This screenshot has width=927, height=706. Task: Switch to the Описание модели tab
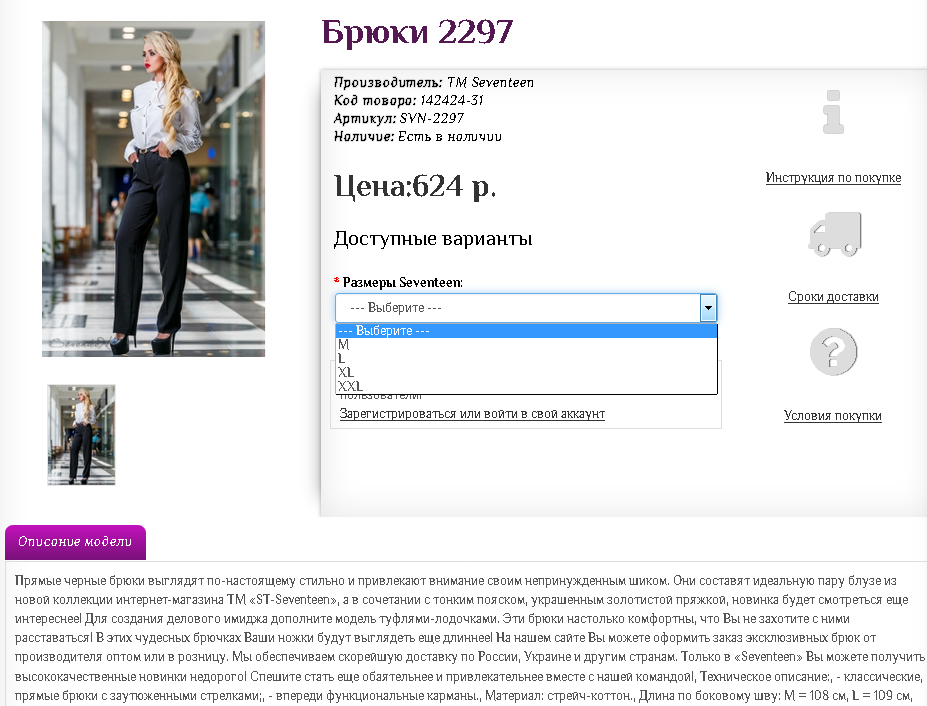pos(75,542)
